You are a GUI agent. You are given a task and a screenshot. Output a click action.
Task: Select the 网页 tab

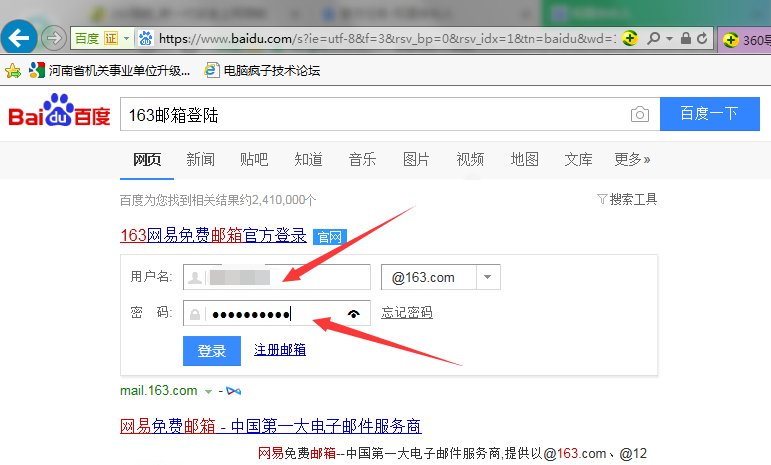(x=147, y=159)
